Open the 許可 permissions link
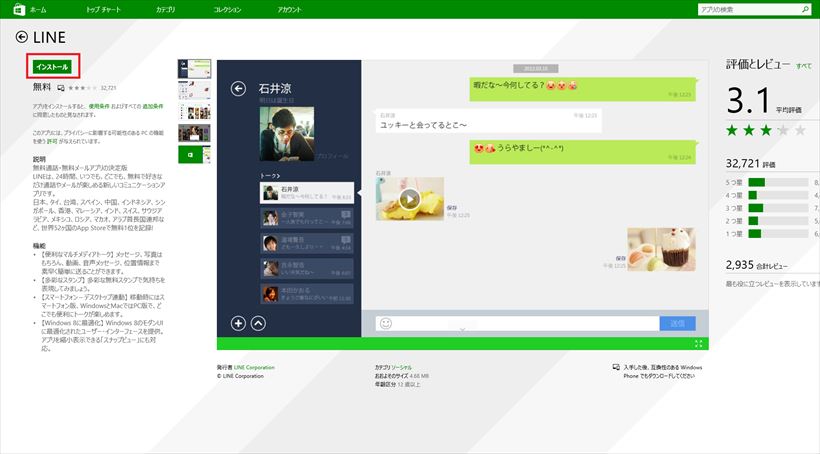 tap(52, 141)
